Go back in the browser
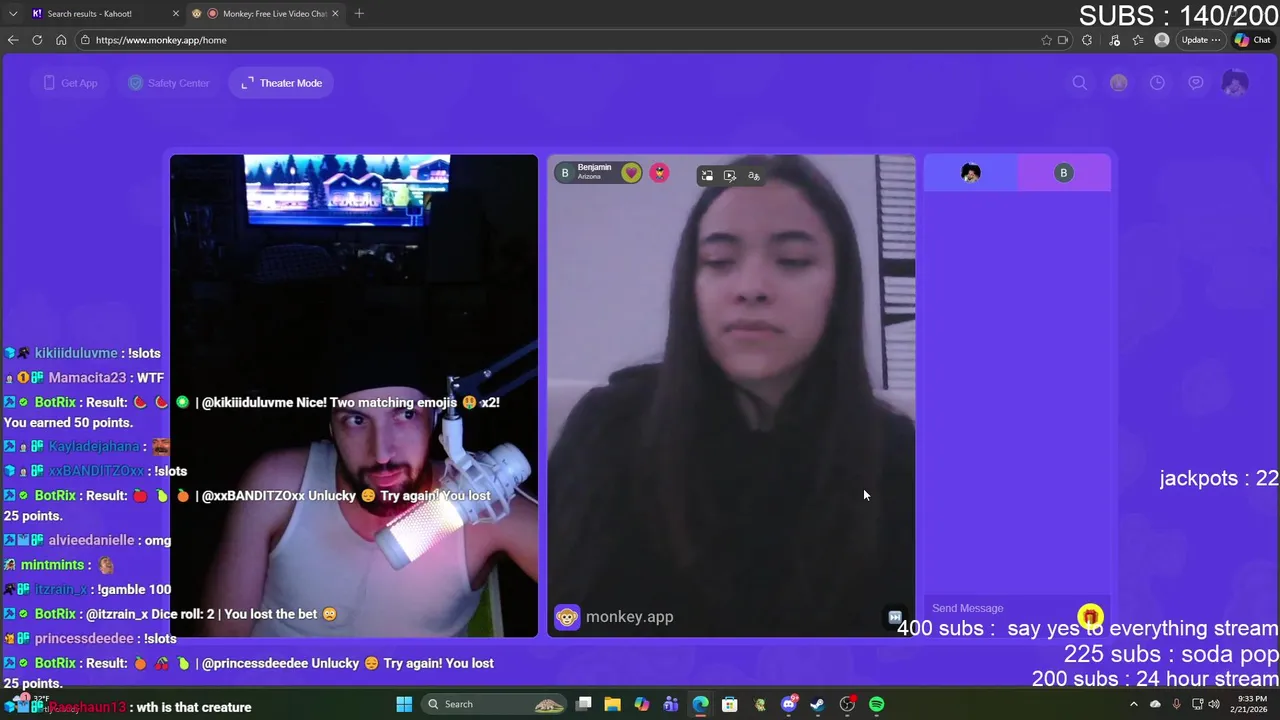The width and height of the screenshot is (1280, 720). [13, 40]
